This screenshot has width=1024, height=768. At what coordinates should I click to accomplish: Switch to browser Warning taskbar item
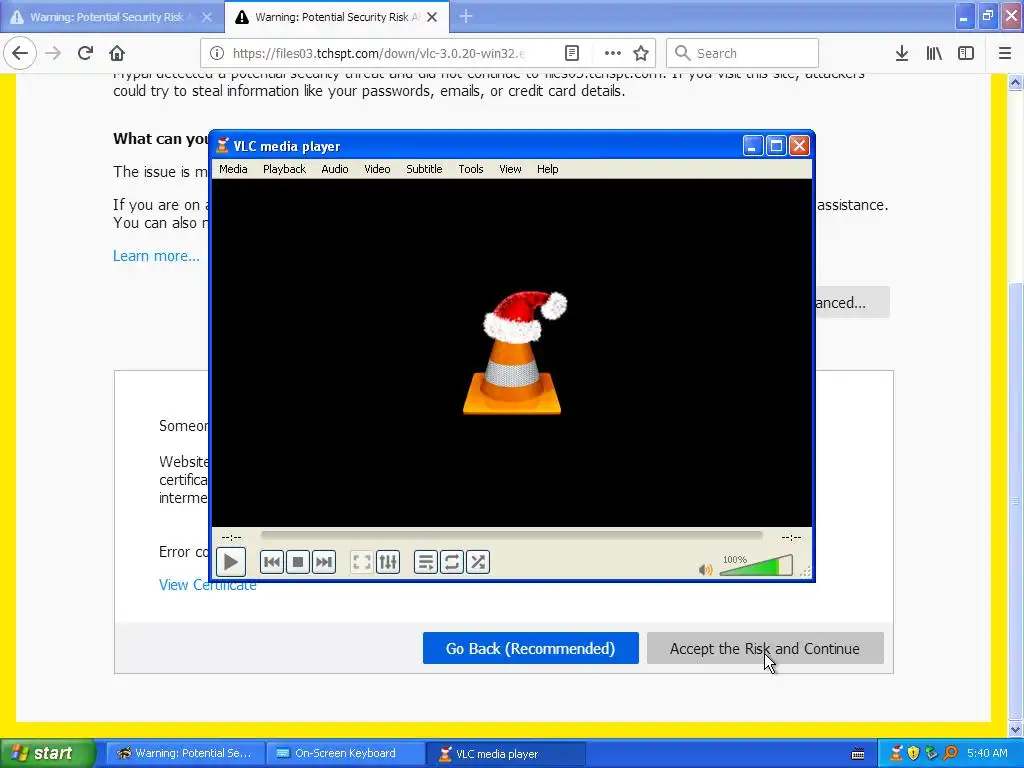(186, 753)
